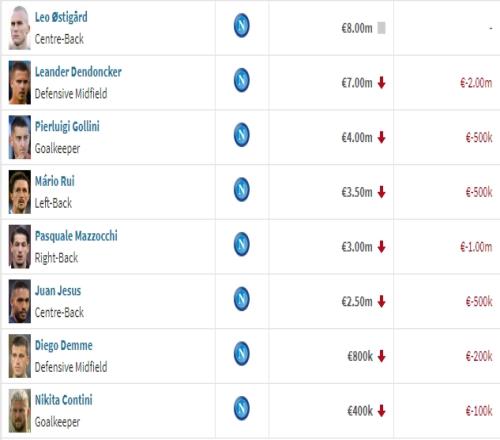Click Nikita Contini's headshot thumbnail
Image resolution: width=500 pixels, height=440 pixels.
(x=20, y=411)
